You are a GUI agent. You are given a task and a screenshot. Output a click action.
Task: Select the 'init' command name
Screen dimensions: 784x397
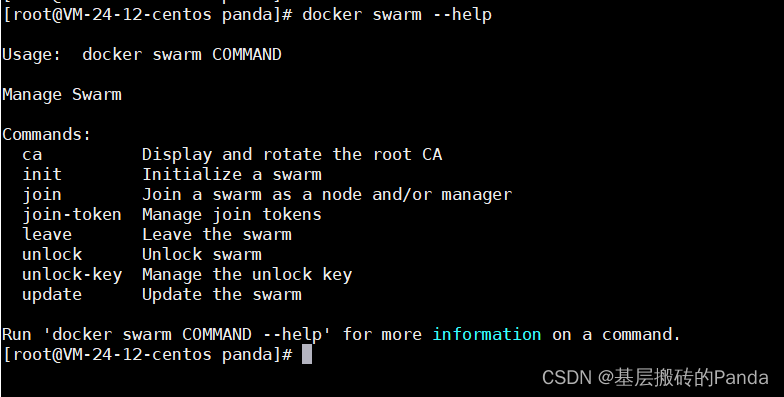click(x=42, y=174)
